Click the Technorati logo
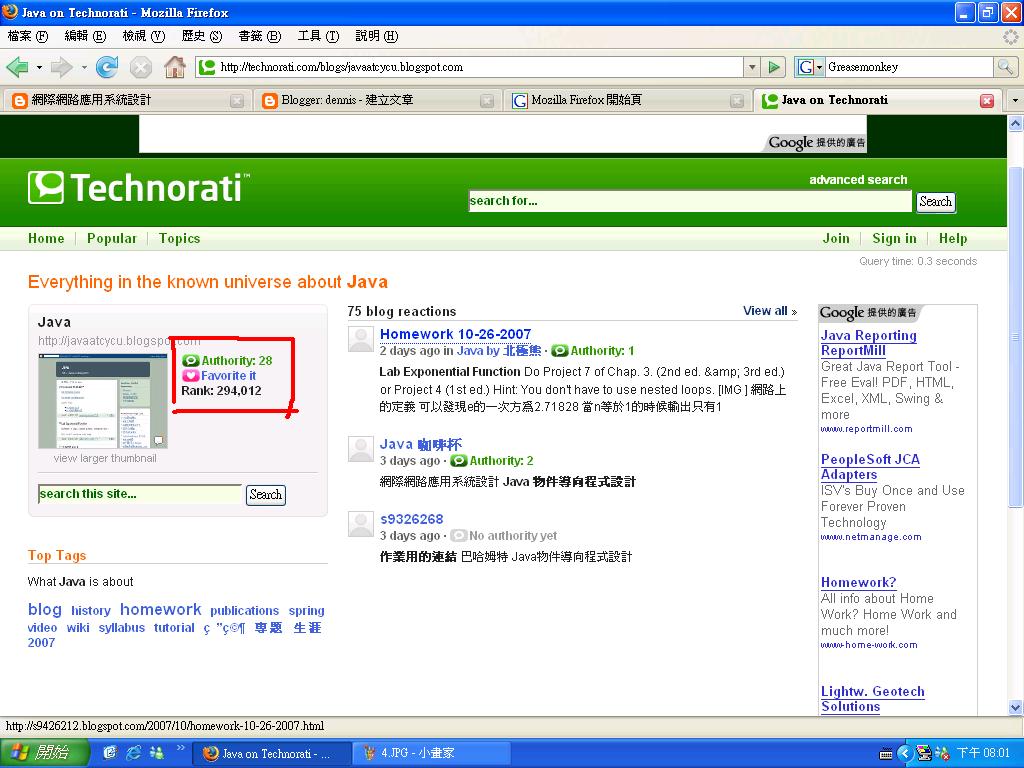Screen dimensions: 1024x768 [x=138, y=188]
